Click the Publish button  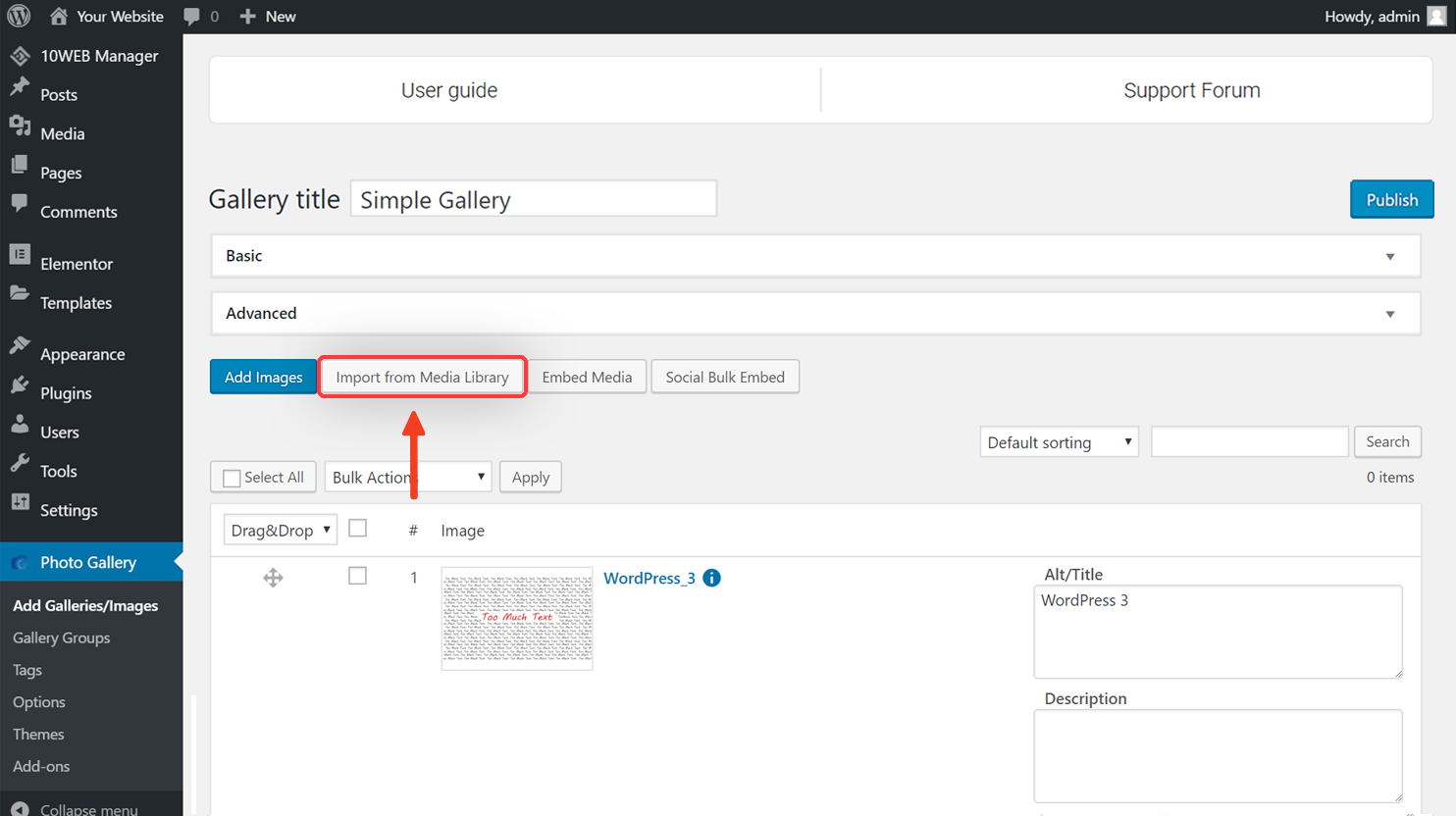pos(1391,199)
